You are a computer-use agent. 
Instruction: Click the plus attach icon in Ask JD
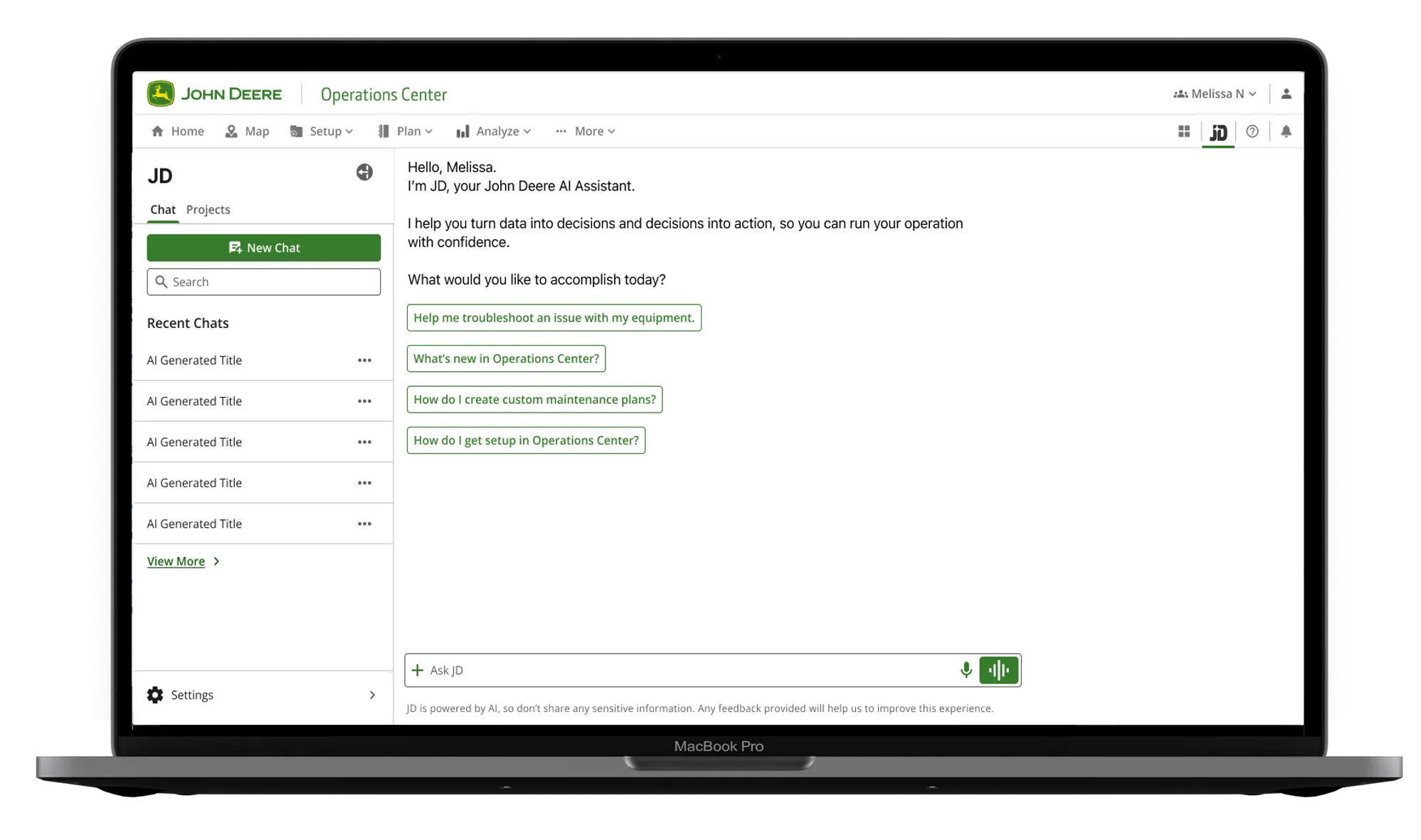click(x=418, y=671)
